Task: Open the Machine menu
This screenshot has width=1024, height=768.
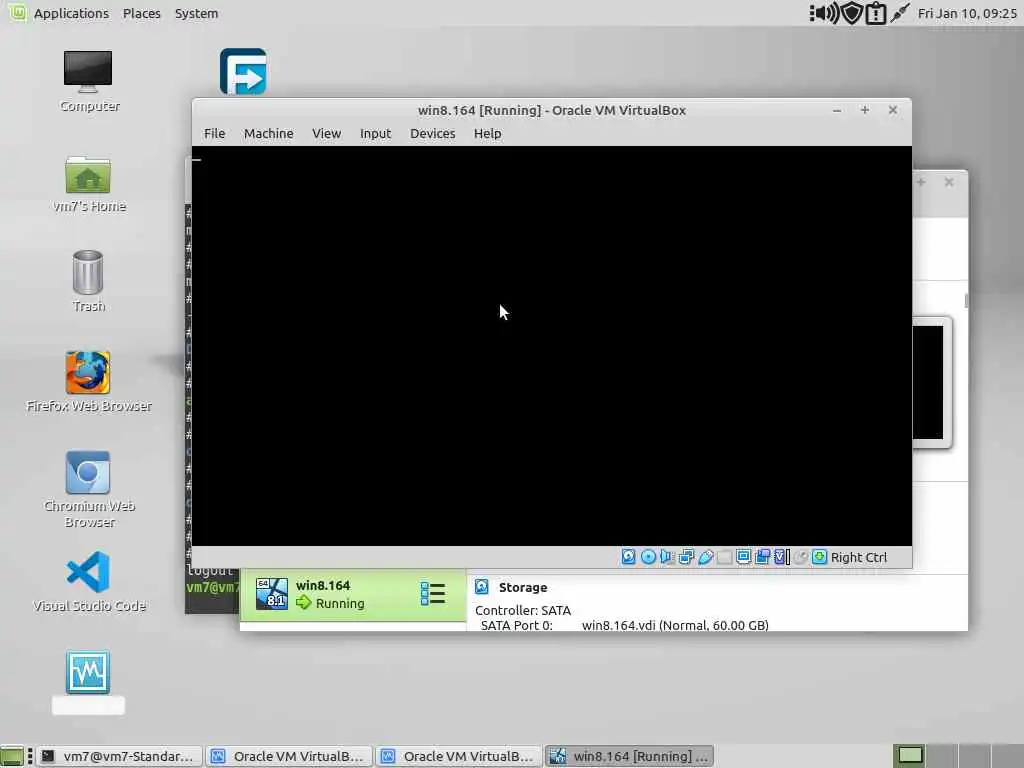Action: (x=268, y=133)
